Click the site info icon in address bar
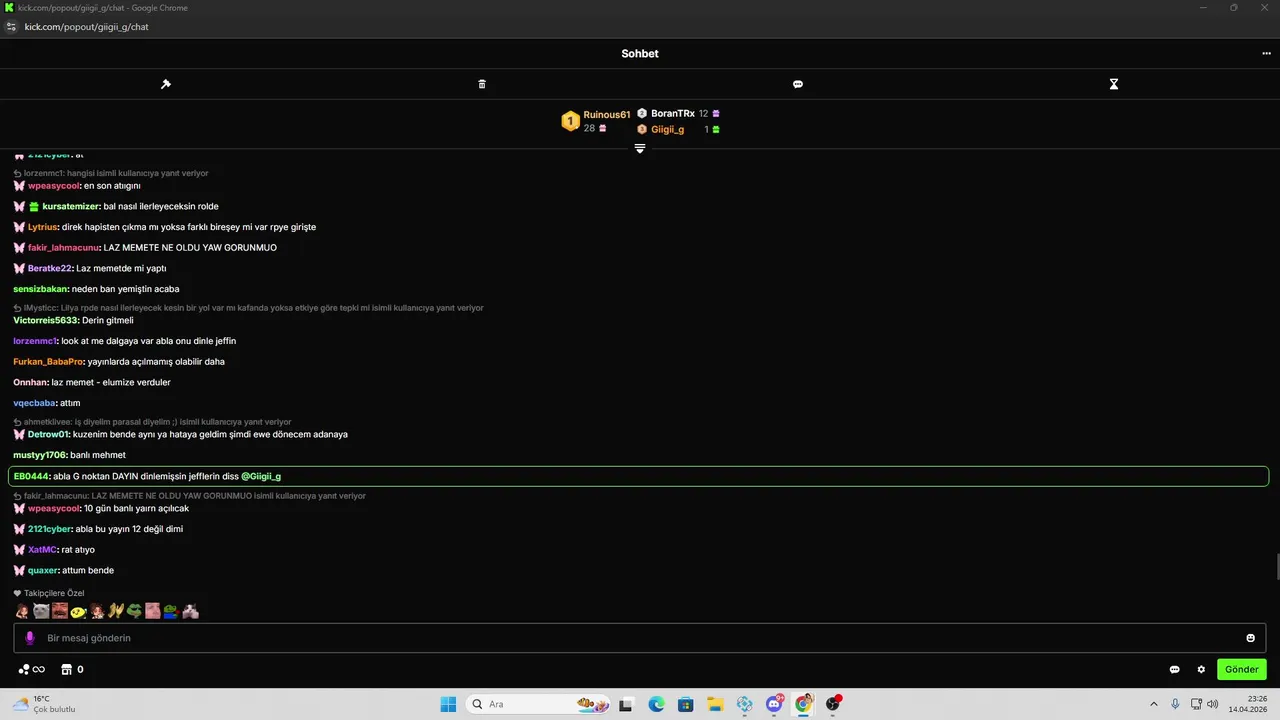Viewport: 1280px width, 720px height. pos(12,27)
